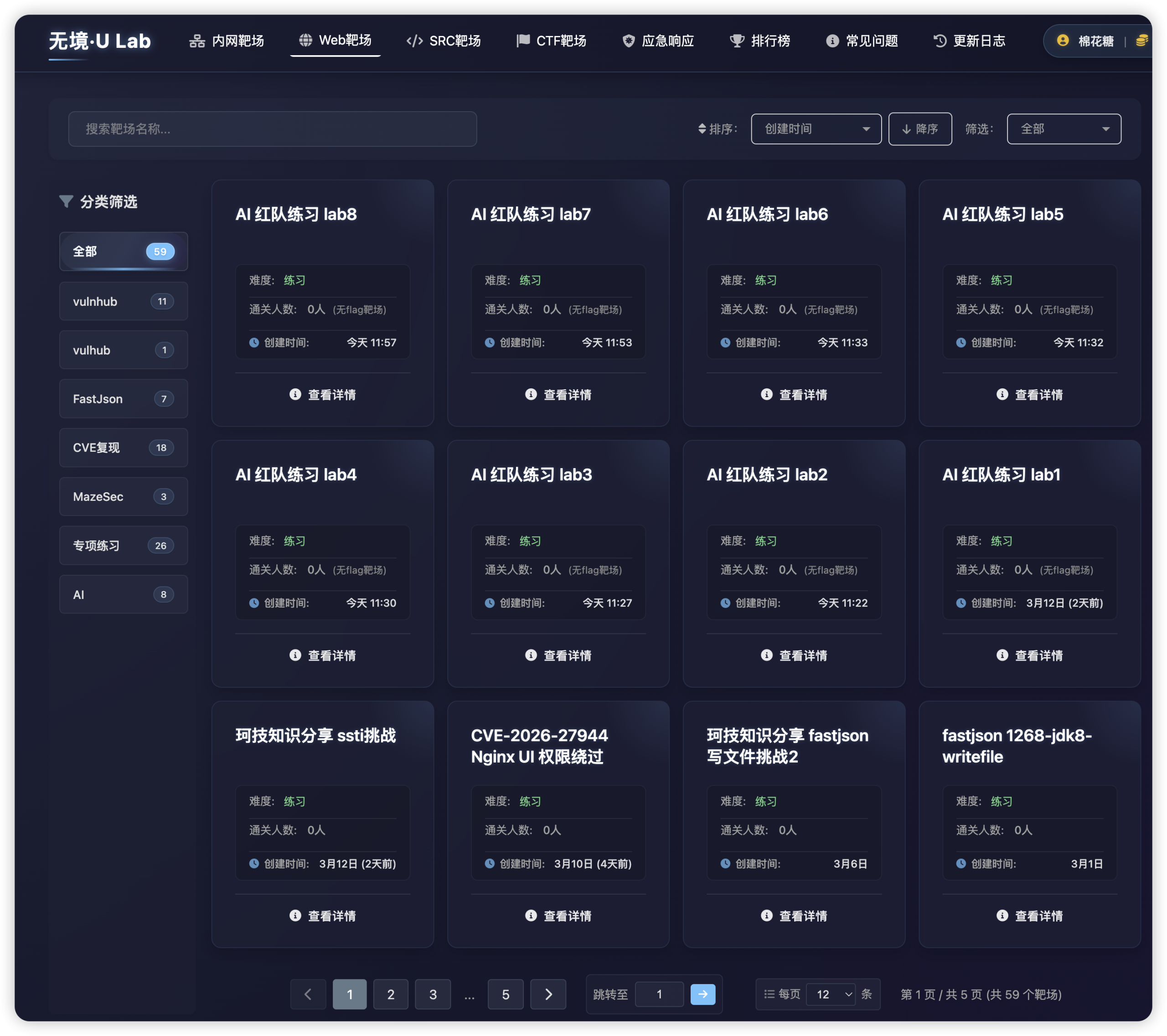Image resolution: width=1167 pixels, height=1036 pixels.
Task: Click the 棉花糖 user avatar icon
Action: point(1062,41)
